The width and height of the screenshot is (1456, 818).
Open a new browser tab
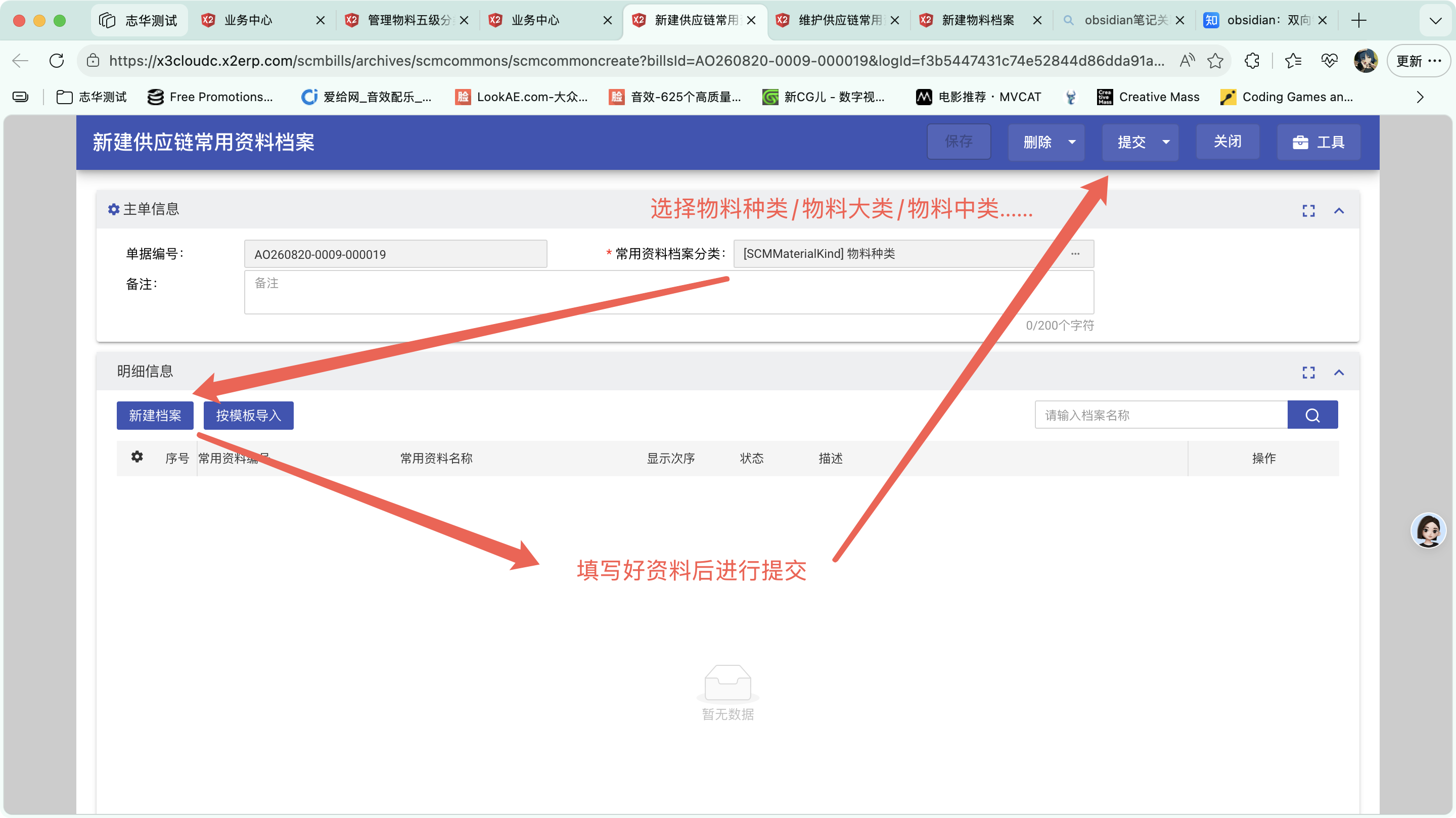point(1358,20)
